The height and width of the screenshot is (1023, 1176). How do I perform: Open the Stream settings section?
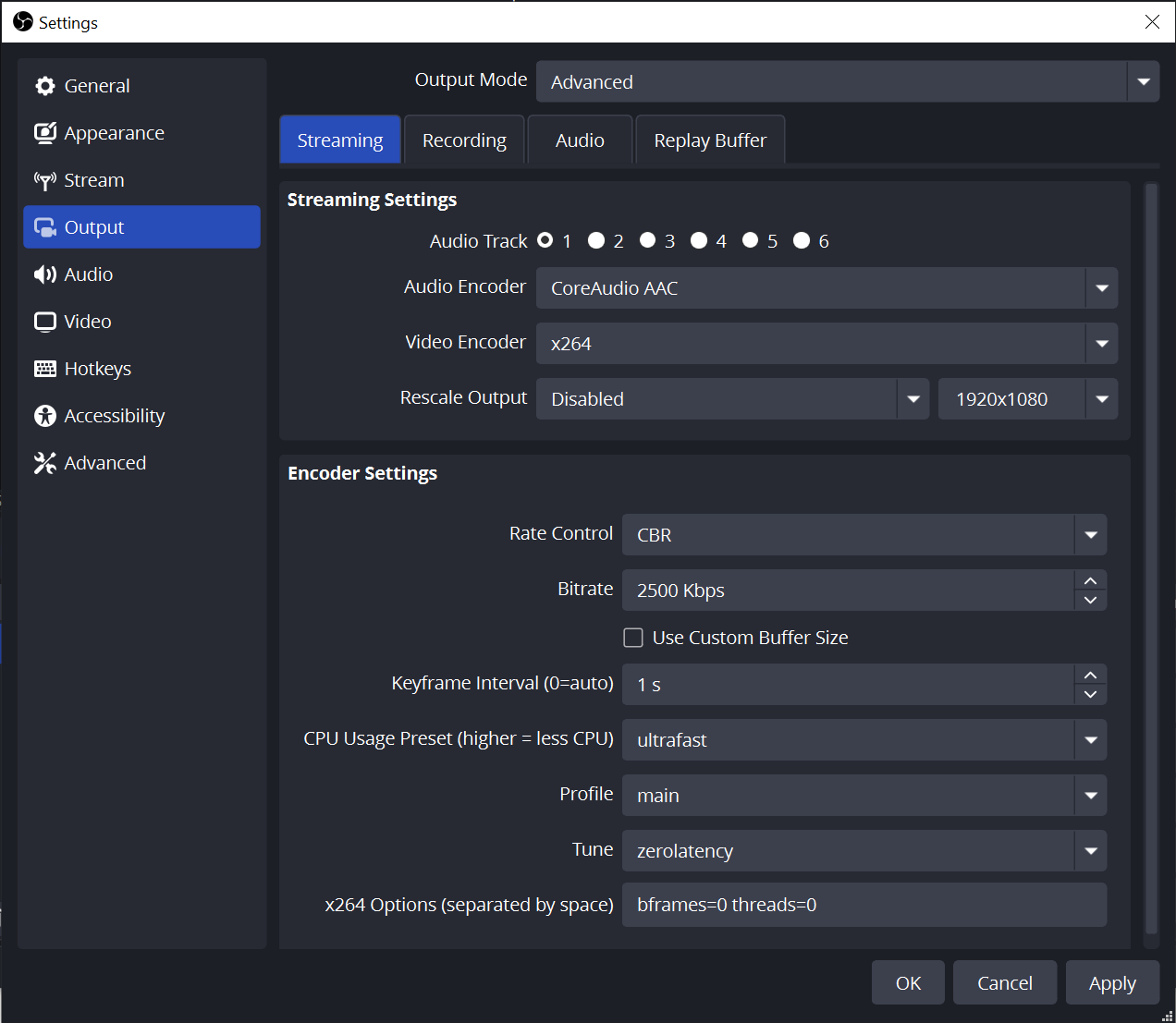pos(141,180)
